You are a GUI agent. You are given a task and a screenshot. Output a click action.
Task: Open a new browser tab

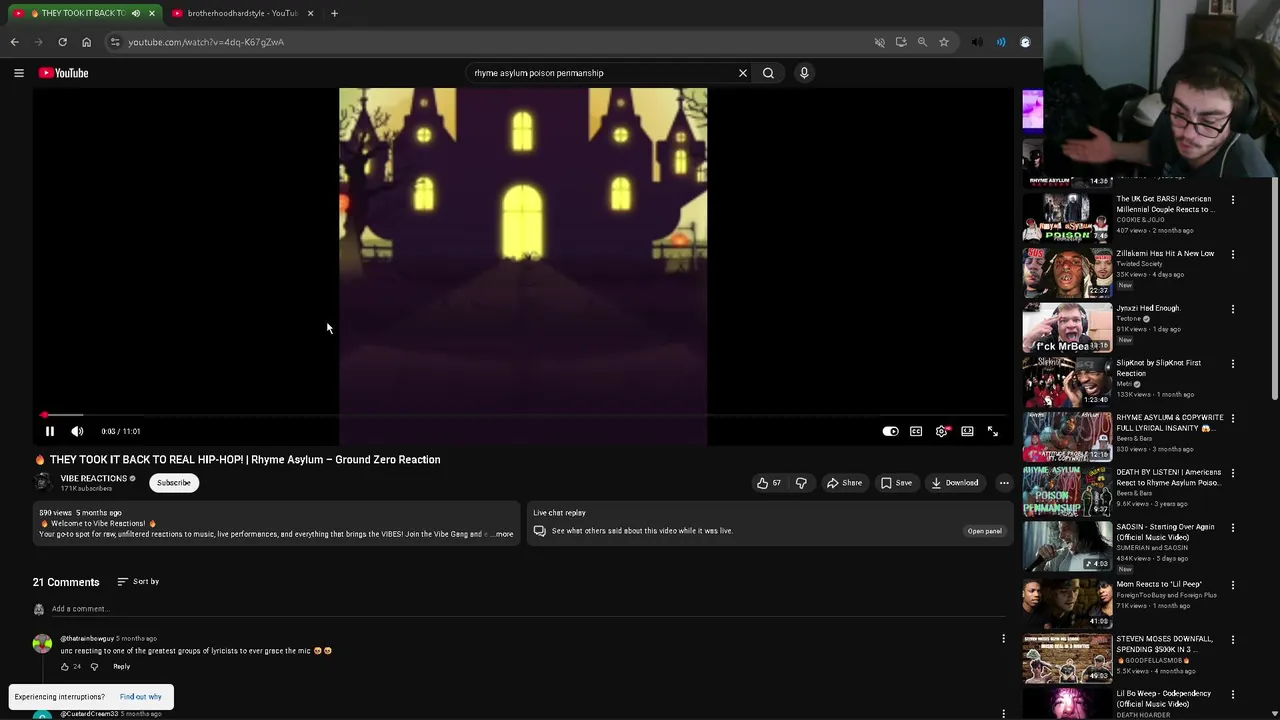coord(334,13)
